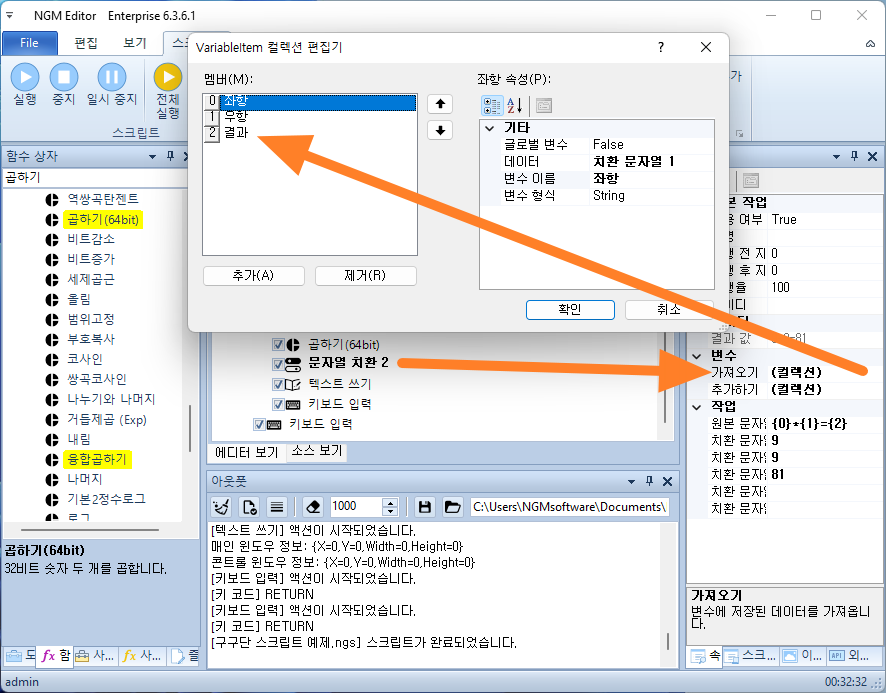Open the File menu
This screenshot has height=693, width=886.
click(29, 43)
